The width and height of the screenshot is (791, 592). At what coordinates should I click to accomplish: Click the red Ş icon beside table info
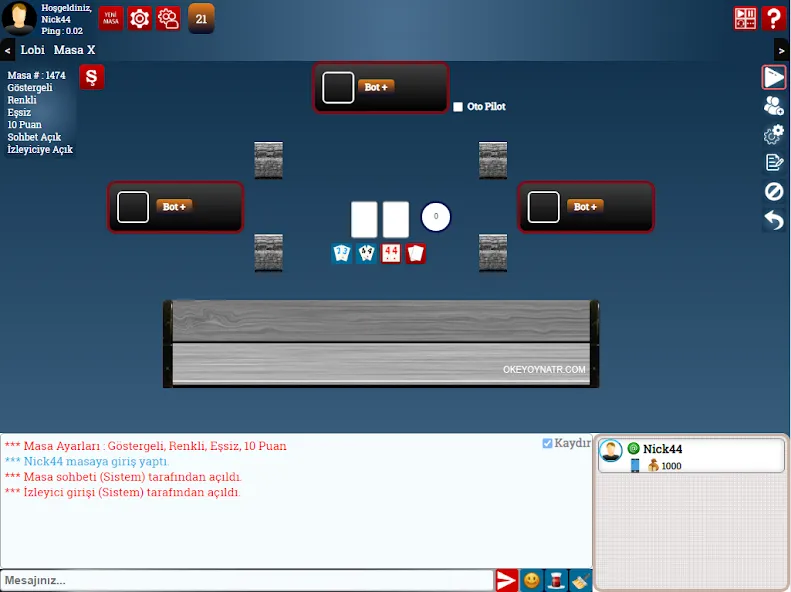[x=92, y=78]
